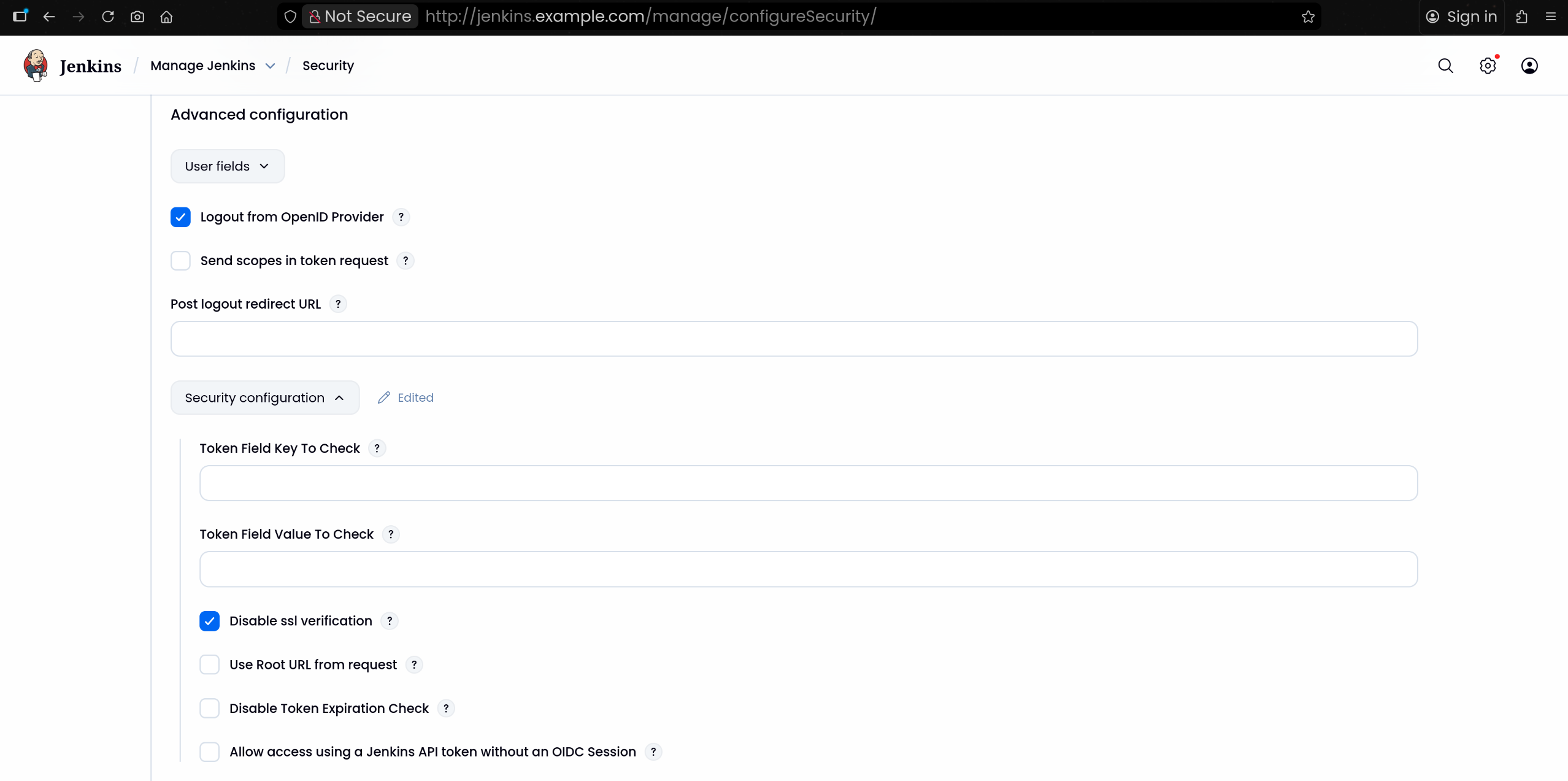The width and height of the screenshot is (1568, 781).
Task: Bookmark page with star icon
Action: pyautogui.click(x=1307, y=17)
